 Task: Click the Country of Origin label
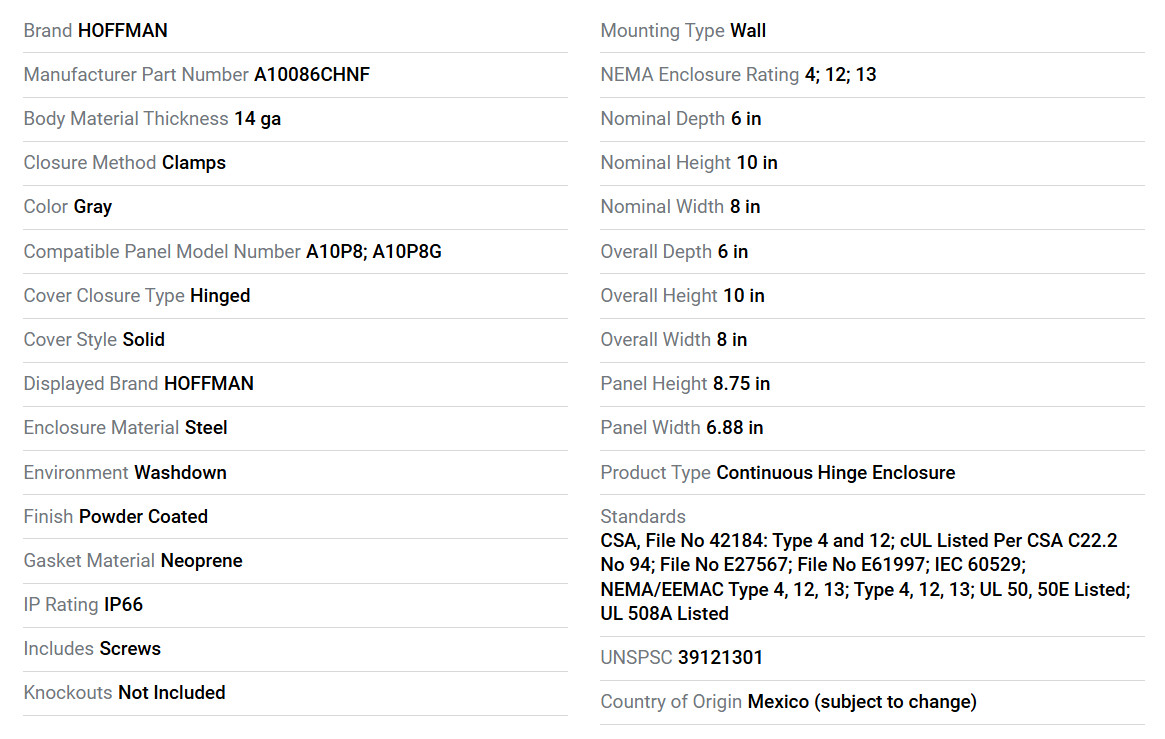(x=671, y=702)
